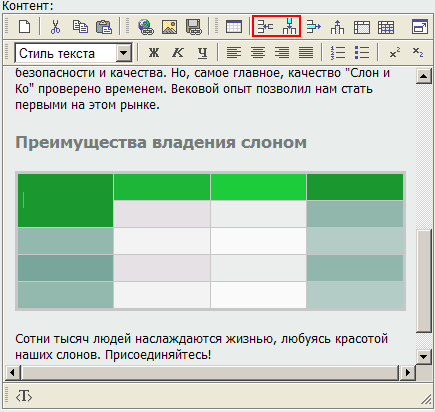The image size is (435, 412).
Task: Insert hyperlink with the globe icon
Action: 146,27
